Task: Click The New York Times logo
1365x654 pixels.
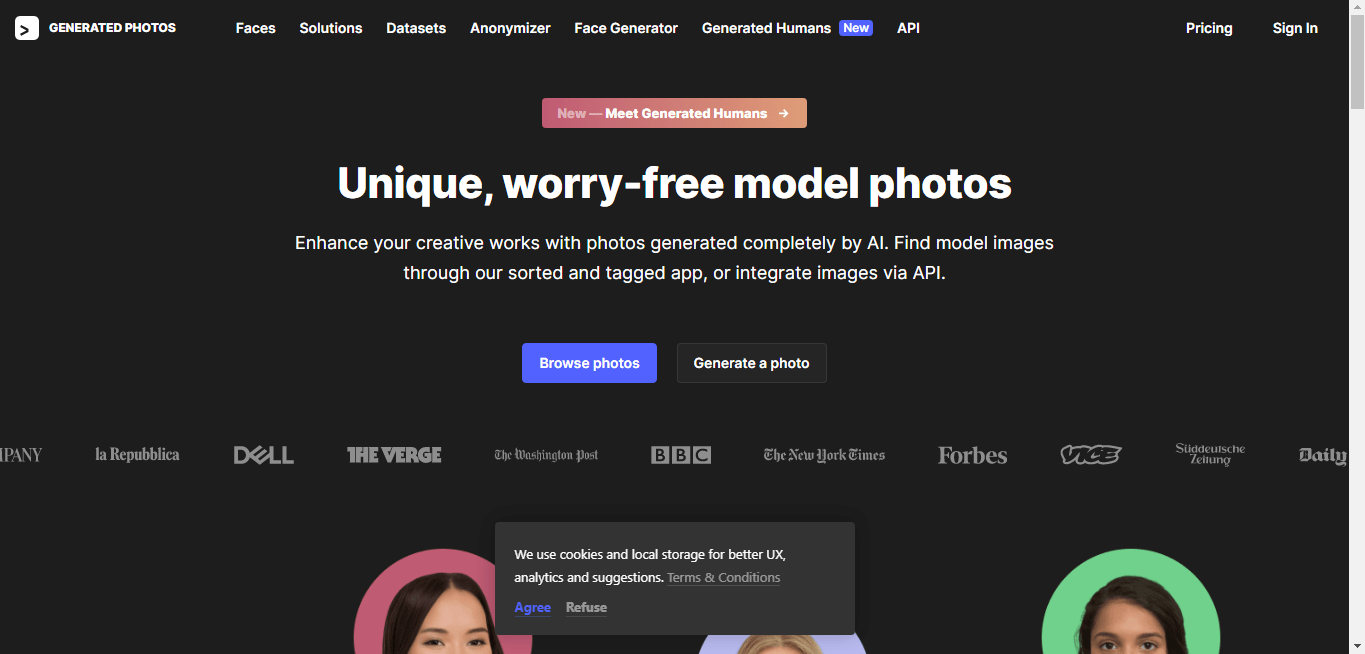Action: coord(824,455)
